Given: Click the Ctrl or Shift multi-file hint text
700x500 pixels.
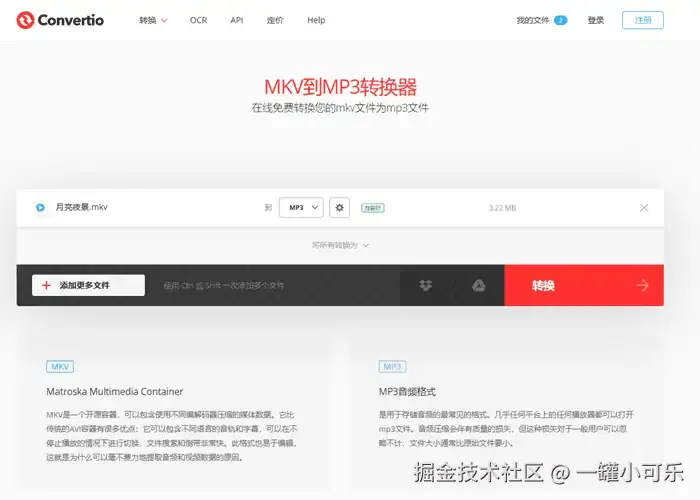Looking at the screenshot, I should pos(224,286).
